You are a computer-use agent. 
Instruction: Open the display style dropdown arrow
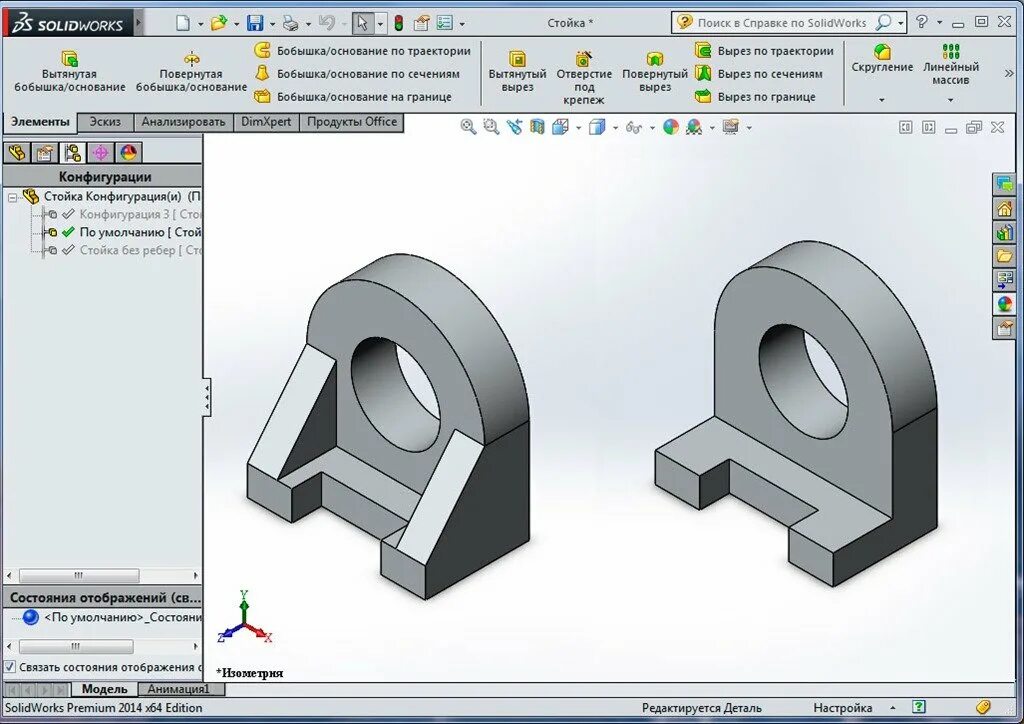(x=615, y=127)
